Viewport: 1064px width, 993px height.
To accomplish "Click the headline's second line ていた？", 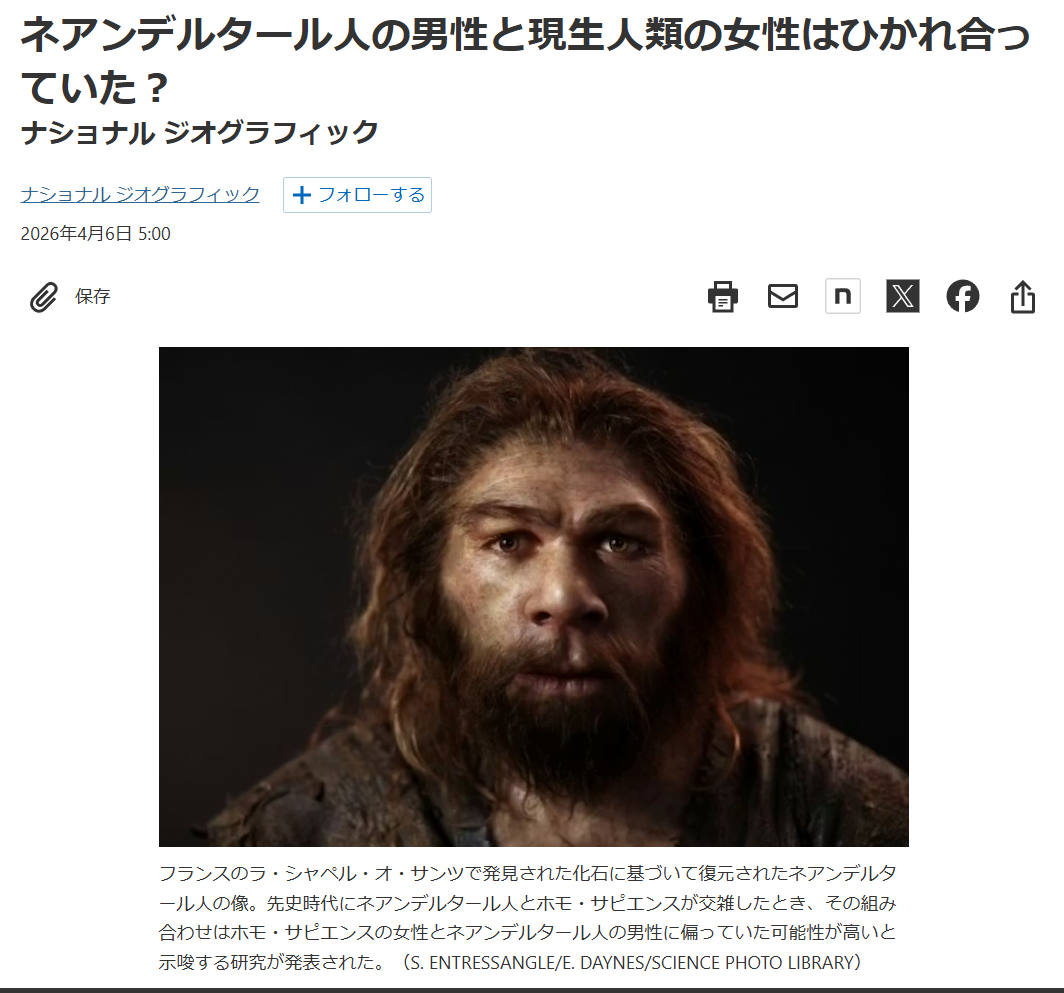I will pos(95,86).
